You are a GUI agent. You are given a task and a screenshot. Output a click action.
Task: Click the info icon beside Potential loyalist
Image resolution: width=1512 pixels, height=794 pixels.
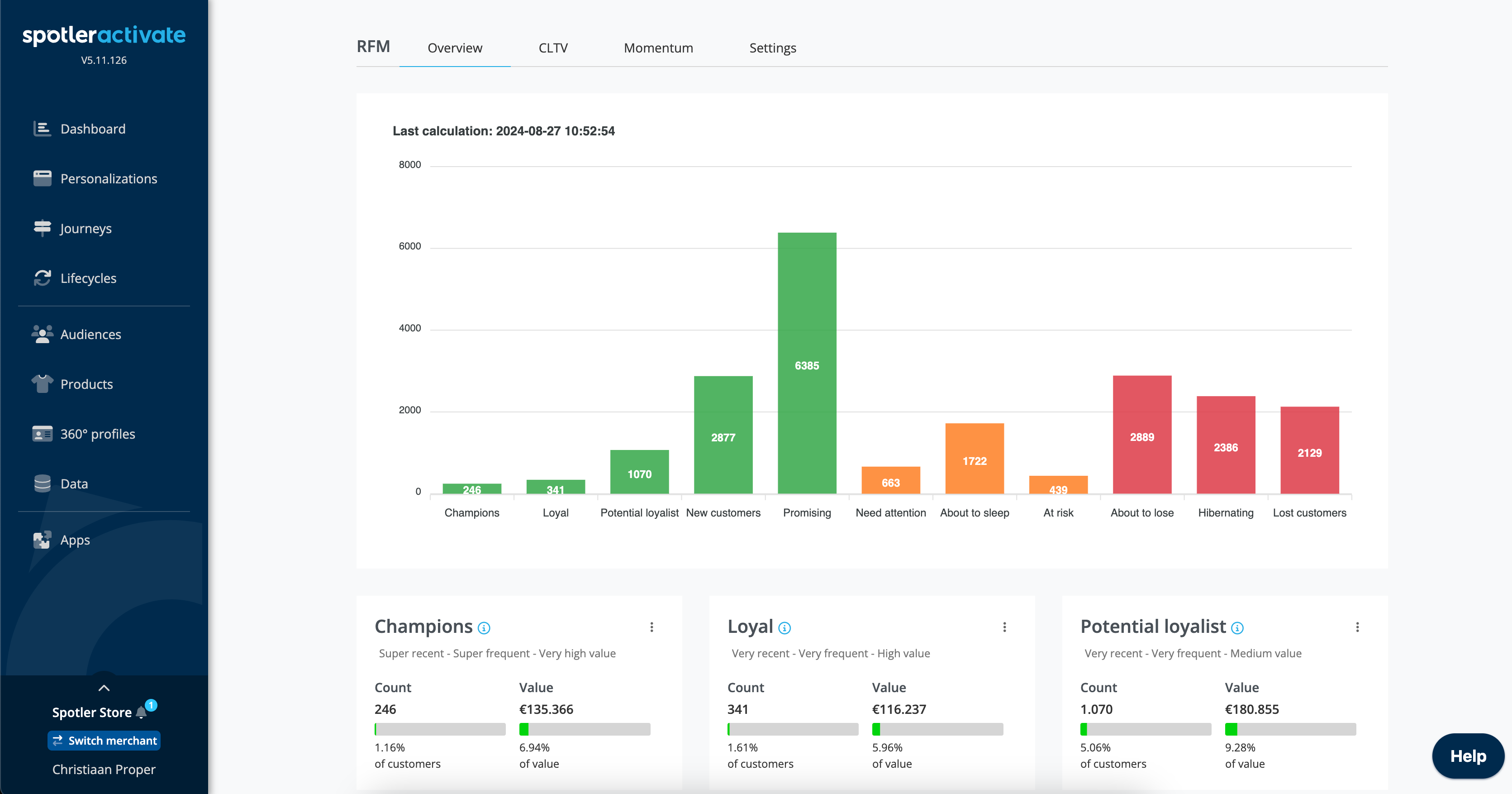pyautogui.click(x=1237, y=628)
